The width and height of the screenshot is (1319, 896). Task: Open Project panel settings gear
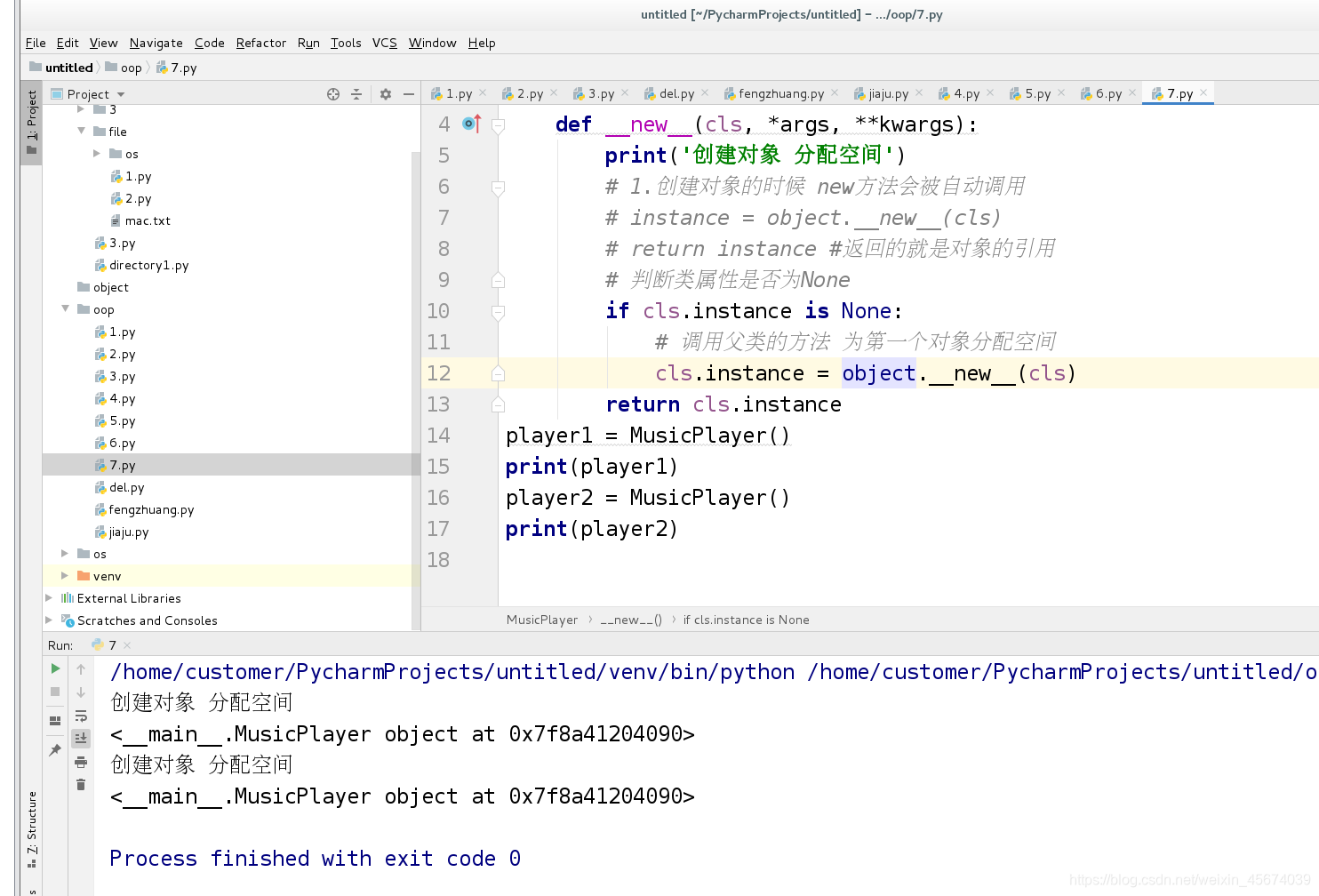386,93
